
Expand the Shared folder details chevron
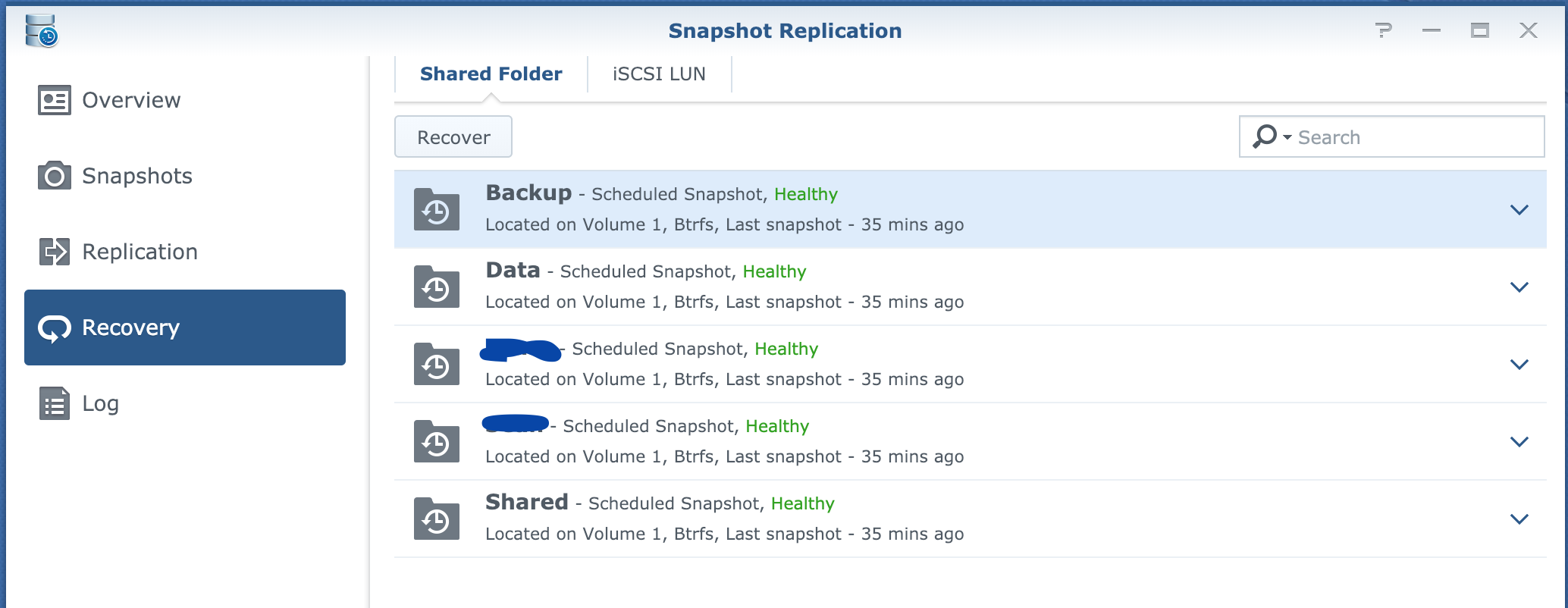(x=1519, y=519)
